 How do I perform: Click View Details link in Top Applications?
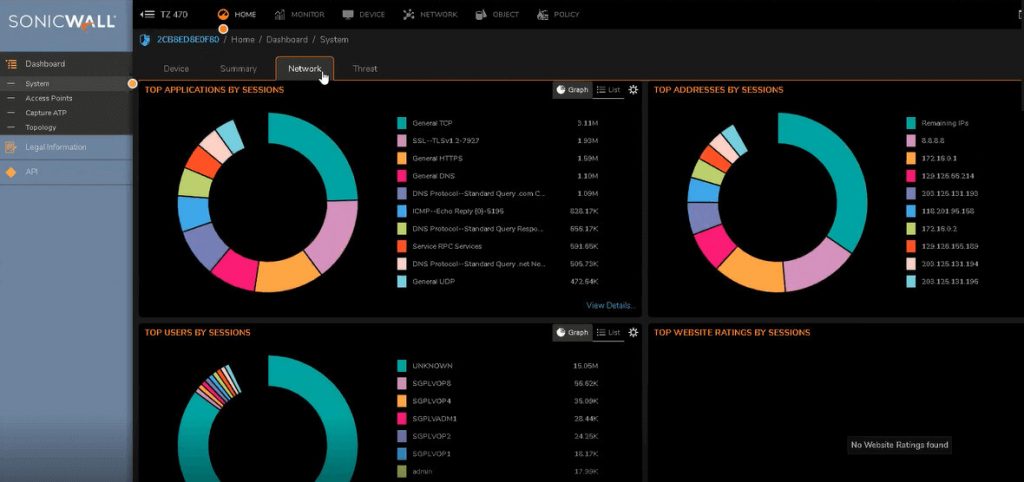click(610, 305)
